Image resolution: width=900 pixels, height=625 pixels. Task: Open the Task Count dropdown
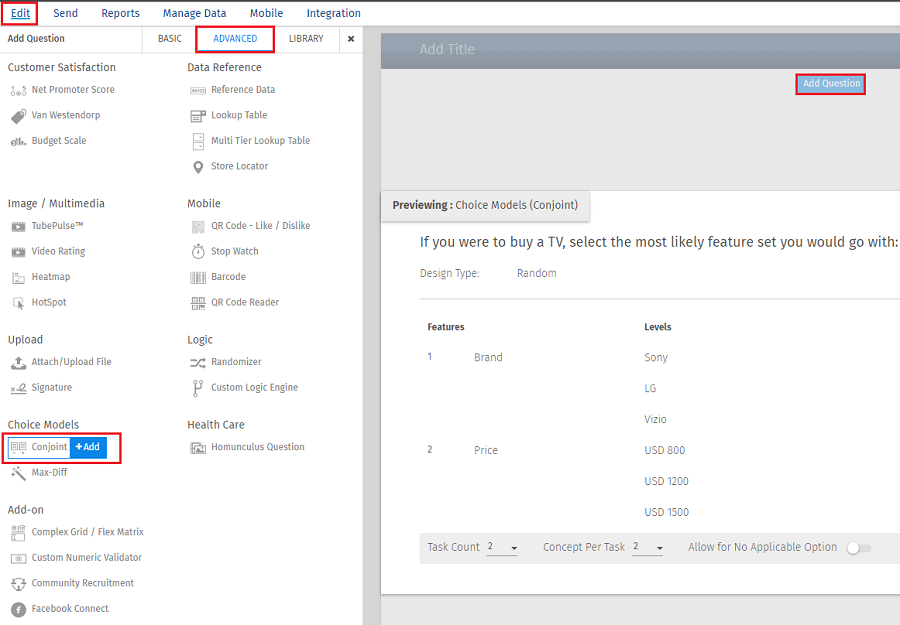point(502,548)
